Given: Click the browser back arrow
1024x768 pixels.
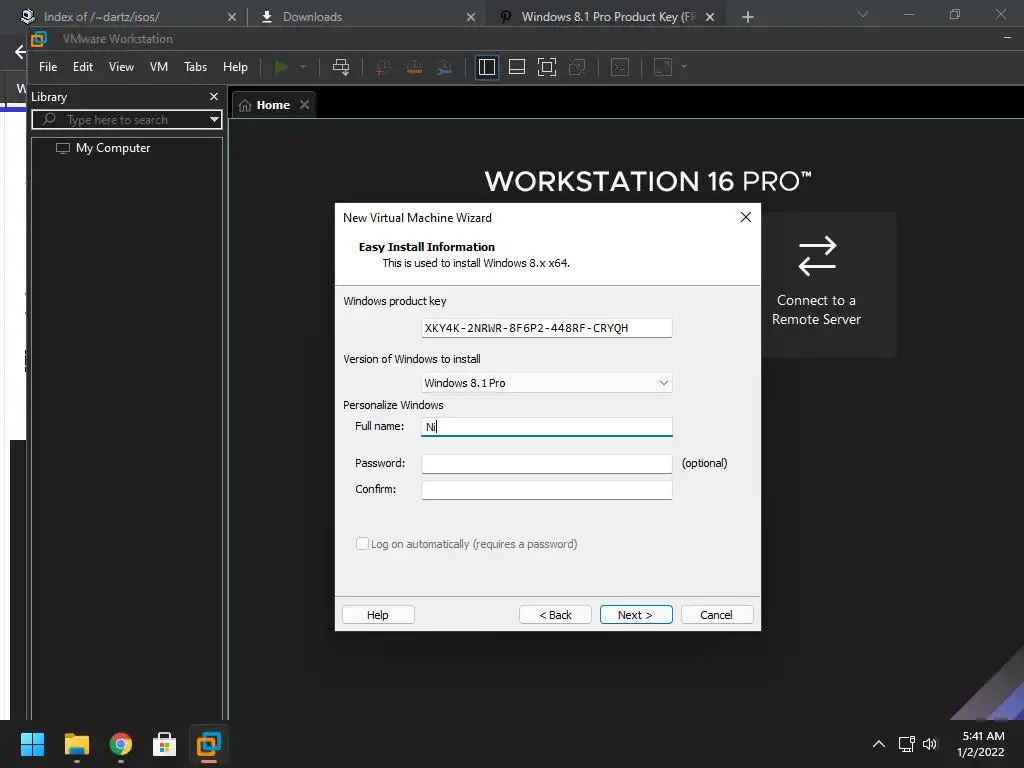Looking at the screenshot, I should [x=20, y=52].
